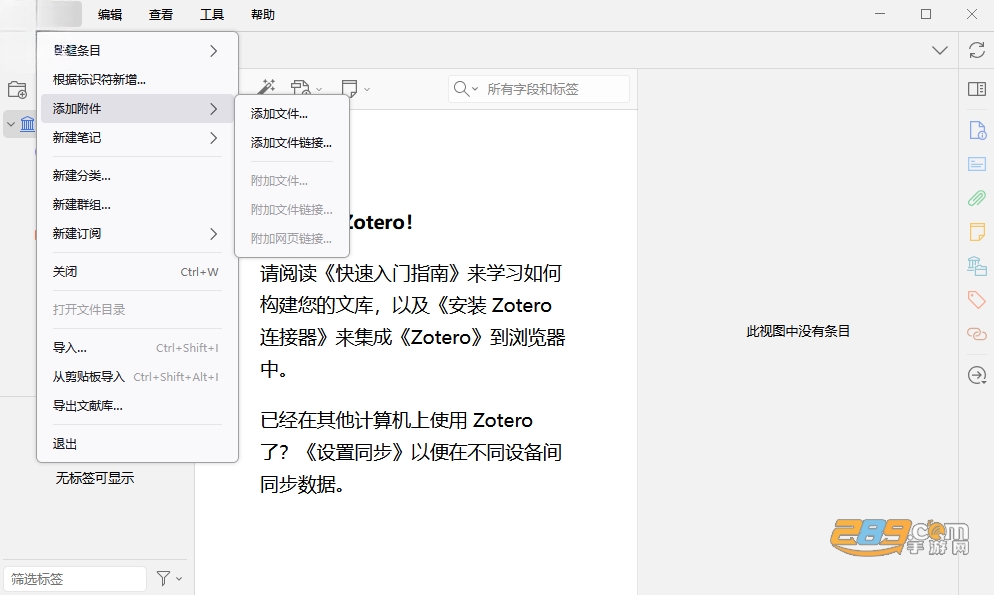Choose 添加文件... in the submenu
Image resolution: width=994 pixels, height=595 pixels.
click(292, 114)
